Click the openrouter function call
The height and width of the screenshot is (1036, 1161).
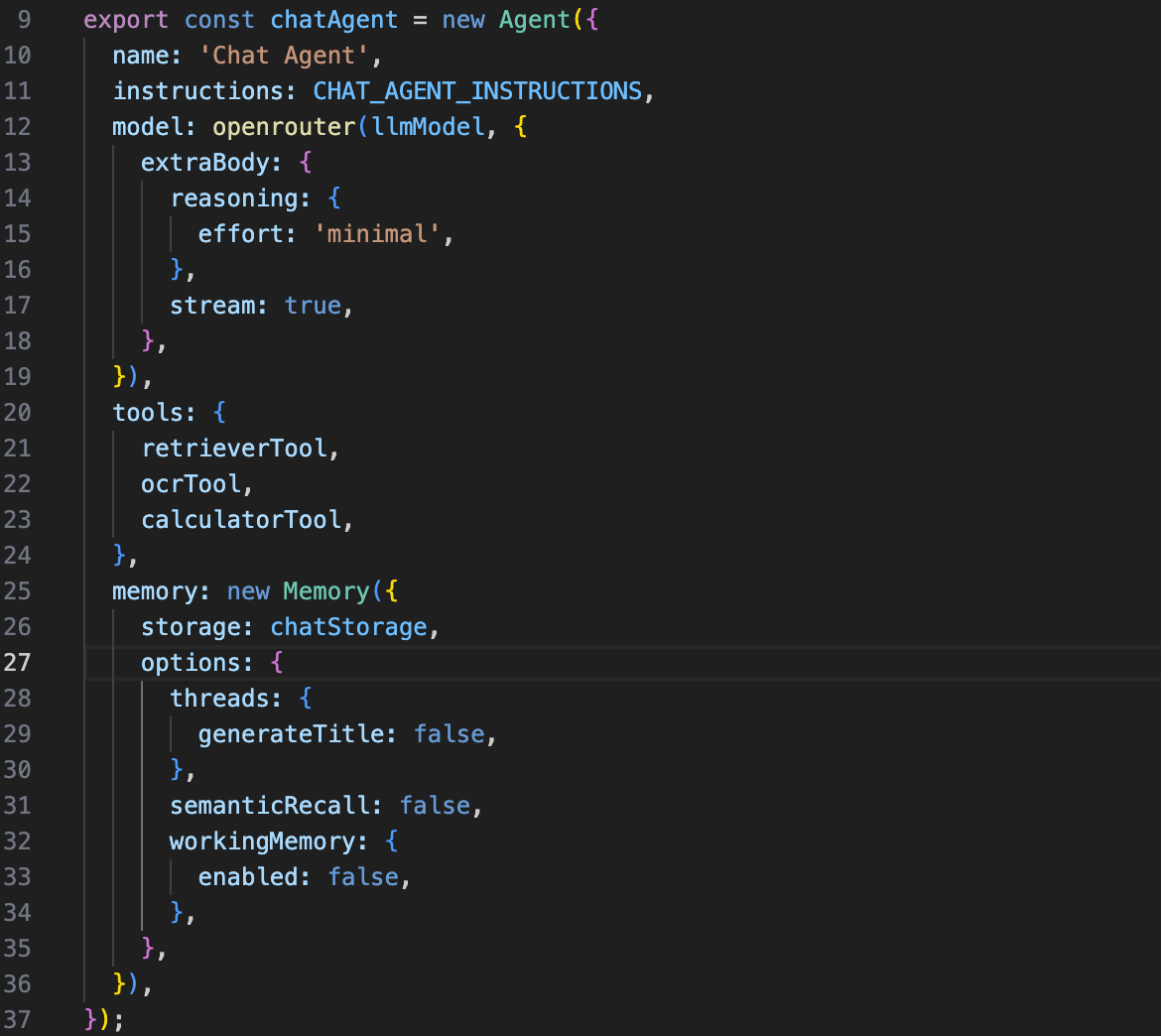(x=285, y=127)
